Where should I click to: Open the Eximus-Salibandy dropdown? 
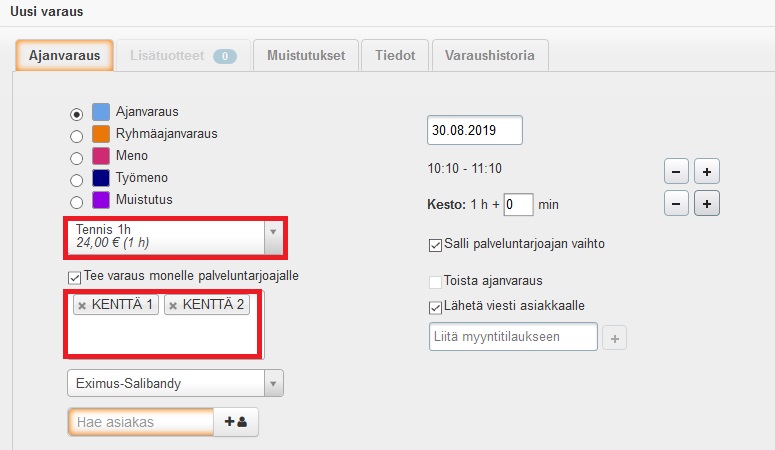pos(175,383)
